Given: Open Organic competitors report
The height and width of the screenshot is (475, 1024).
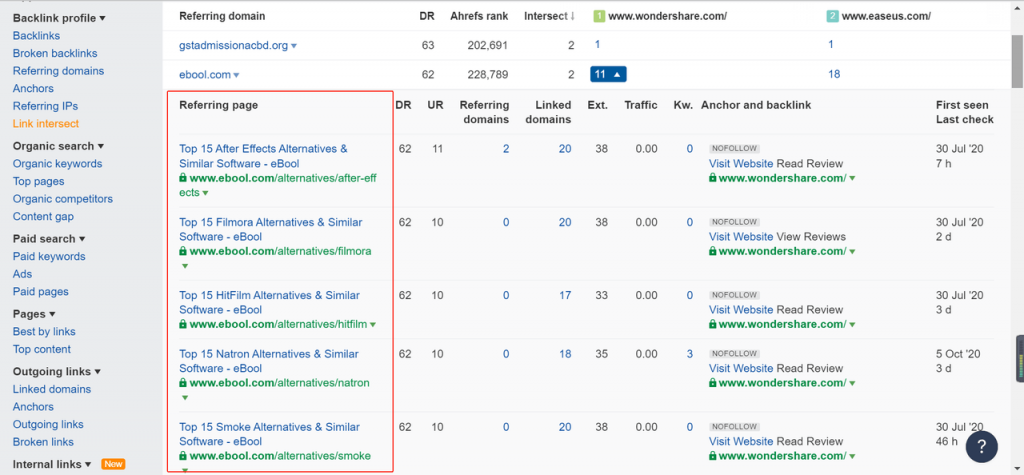Looking at the screenshot, I should point(63,199).
